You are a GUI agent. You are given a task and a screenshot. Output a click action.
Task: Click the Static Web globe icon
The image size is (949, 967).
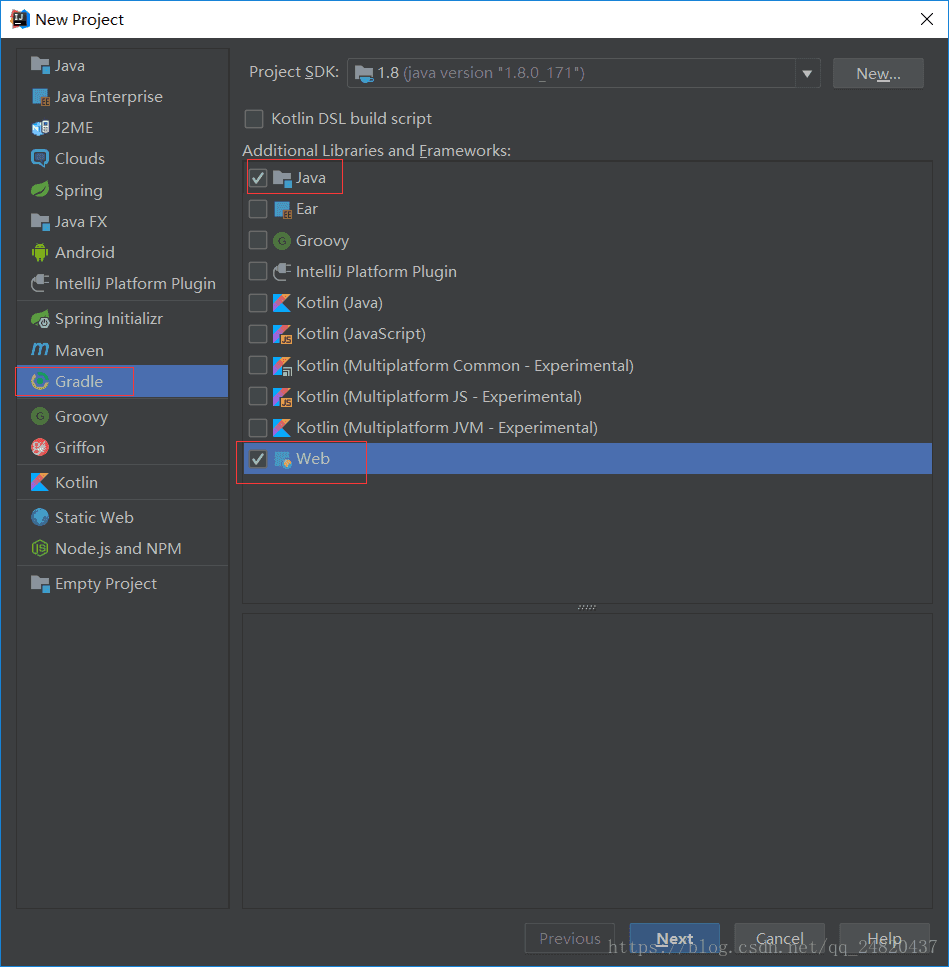pyautogui.click(x=40, y=517)
